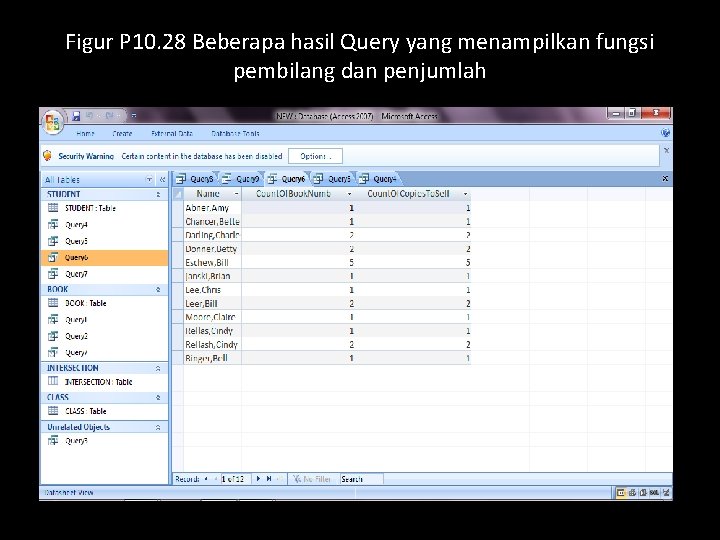This screenshot has width=720, height=540.
Task: Open the All Tables navigation dropdown
Action: [x=149, y=180]
